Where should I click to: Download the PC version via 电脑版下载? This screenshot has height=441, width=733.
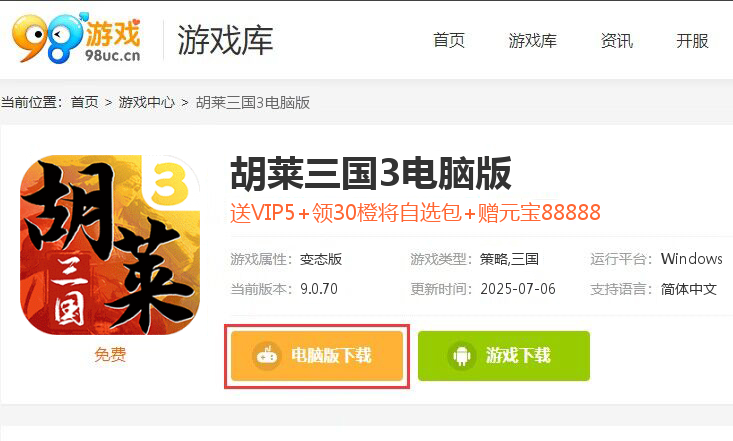(x=317, y=356)
